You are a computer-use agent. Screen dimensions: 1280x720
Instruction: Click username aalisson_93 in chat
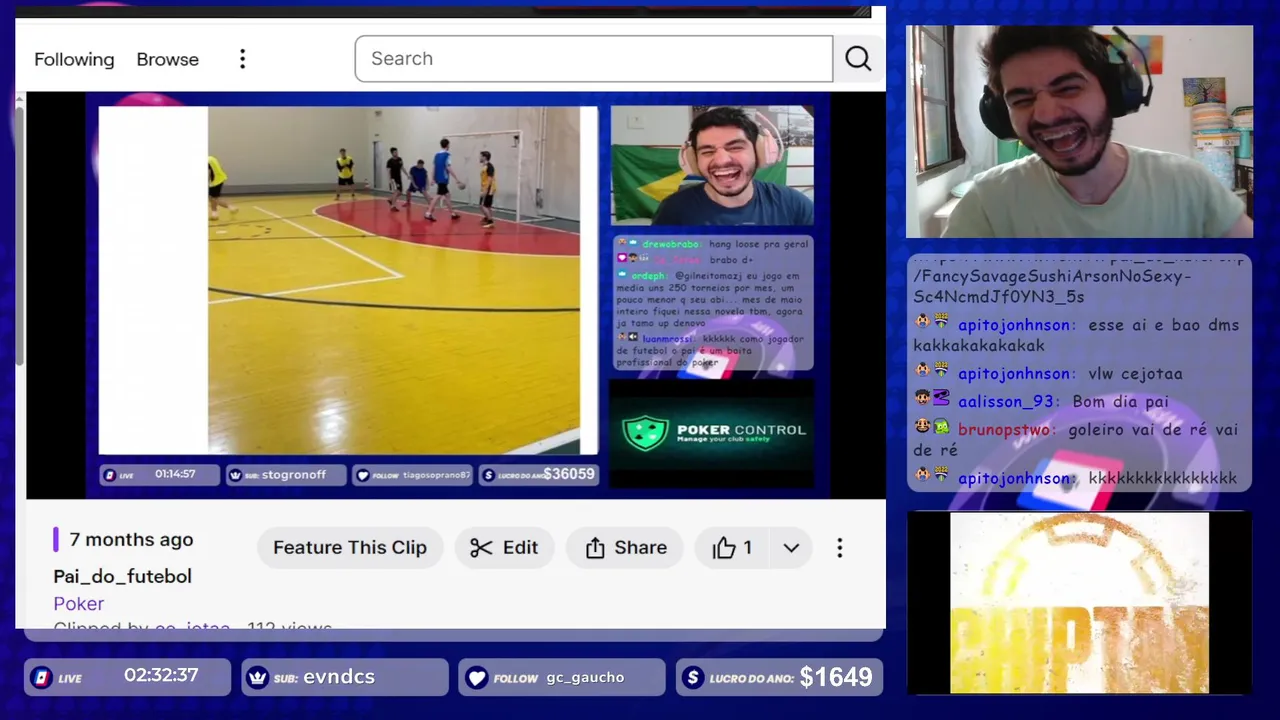[1006, 401]
